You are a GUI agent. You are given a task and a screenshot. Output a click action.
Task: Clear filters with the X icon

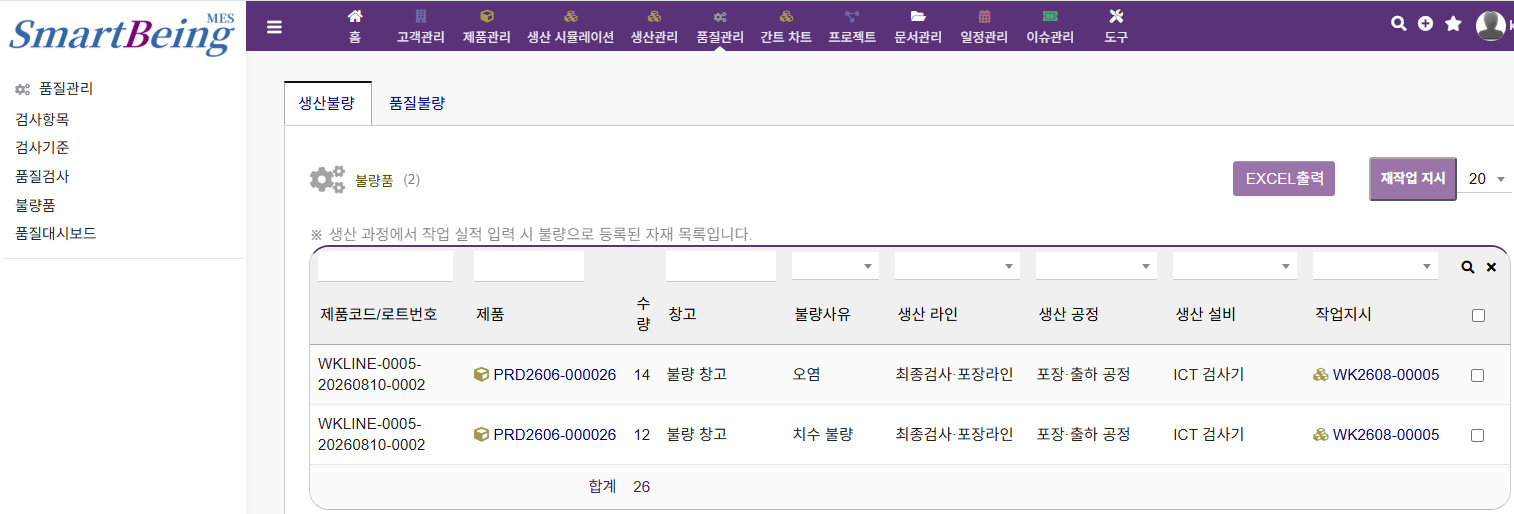click(1491, 267)
